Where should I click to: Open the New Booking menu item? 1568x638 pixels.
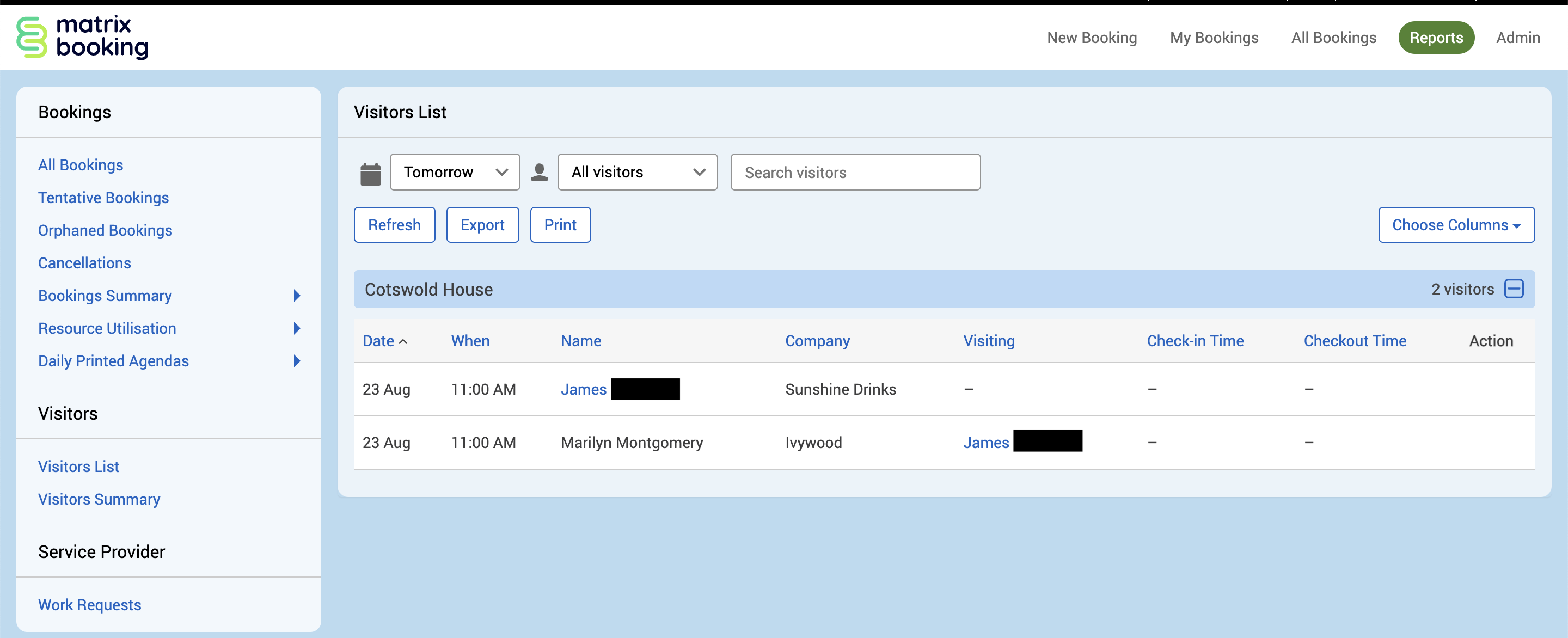[x=1092, y=38]
